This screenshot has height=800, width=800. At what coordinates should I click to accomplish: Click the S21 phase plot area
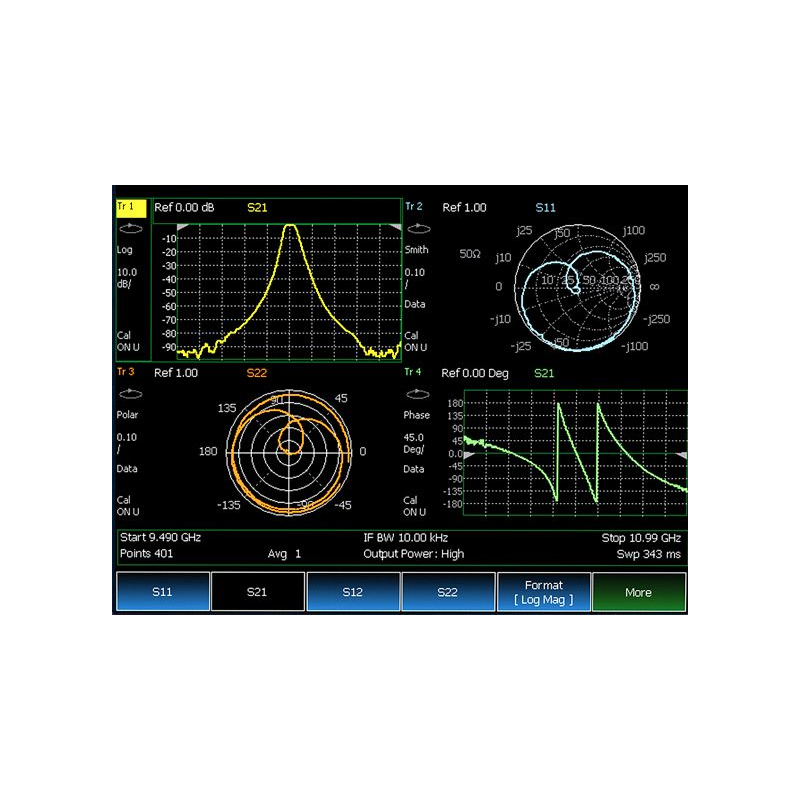coord(576,453)
